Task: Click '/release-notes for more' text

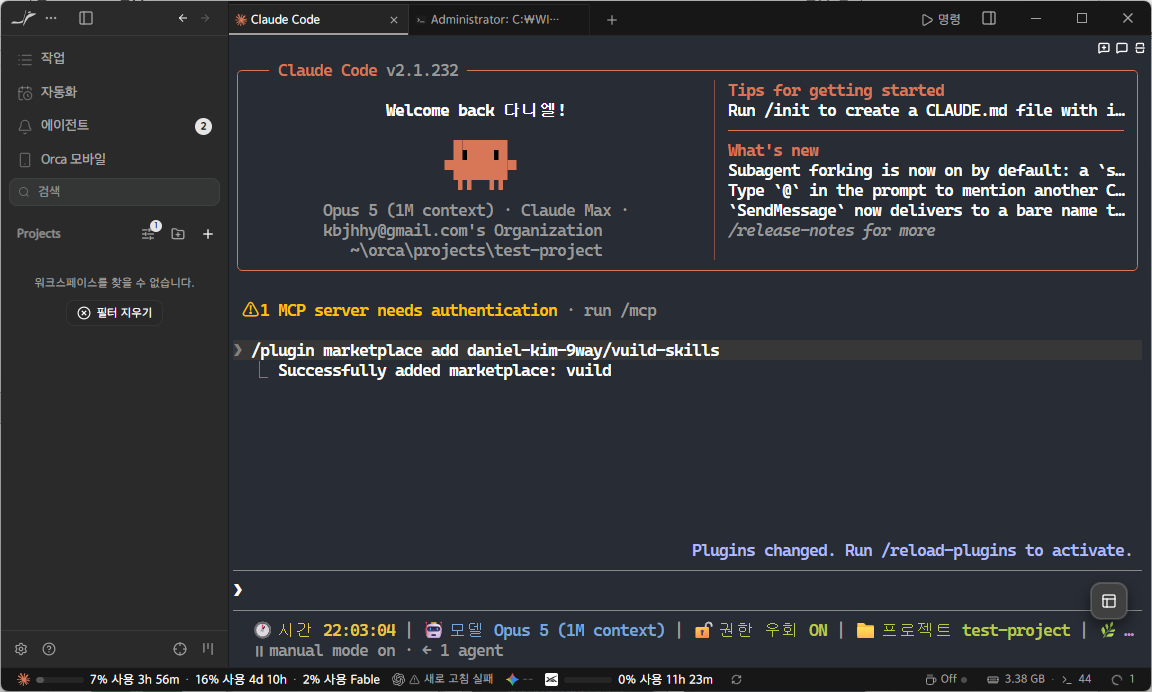Action: point(832,231)
